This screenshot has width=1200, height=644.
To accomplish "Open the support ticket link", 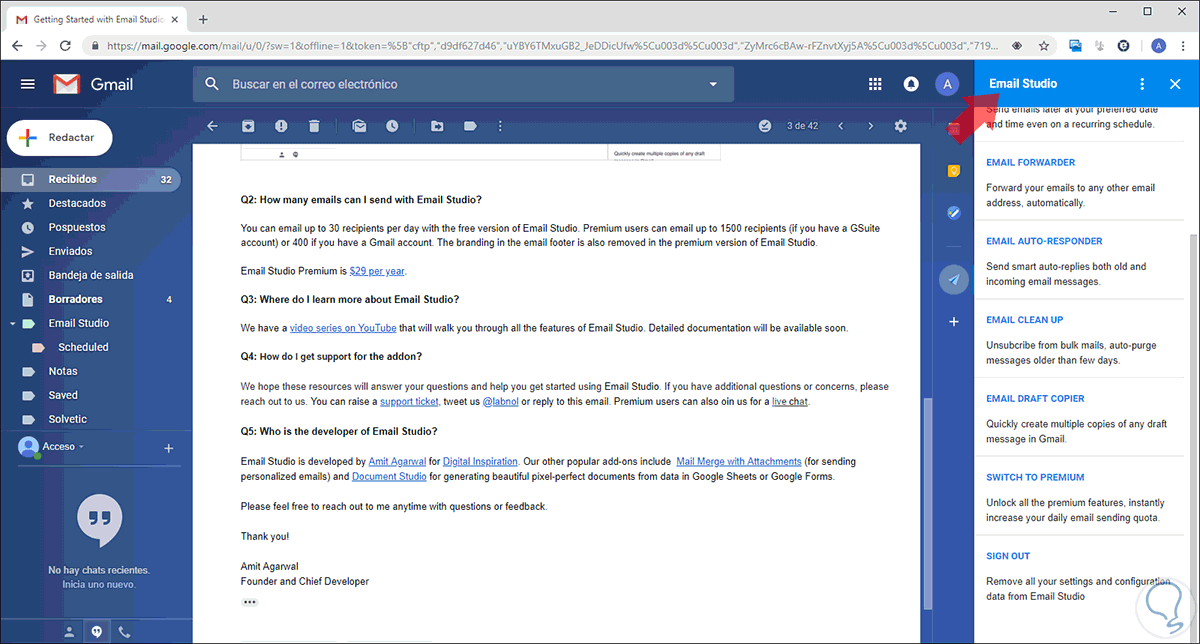I will click(x=409, y=402).
